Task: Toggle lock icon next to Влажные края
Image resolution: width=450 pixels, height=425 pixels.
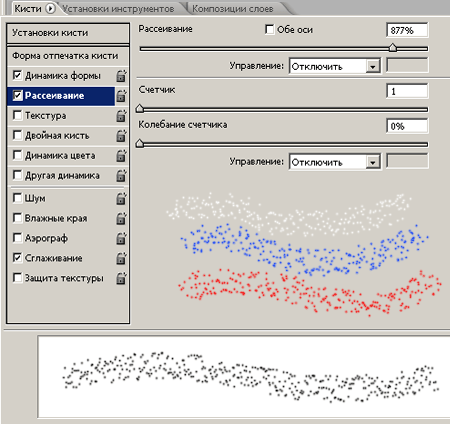Action: (121, 218)
